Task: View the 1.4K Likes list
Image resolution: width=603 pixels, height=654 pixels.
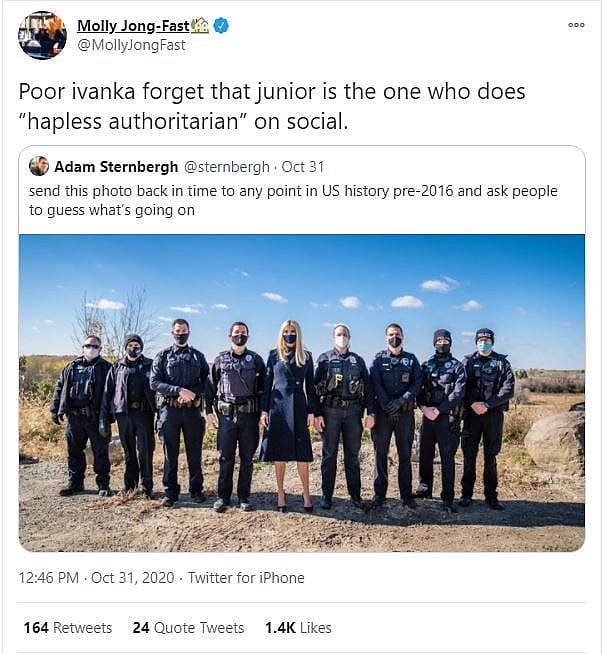Action: click(x=298, y=628)
